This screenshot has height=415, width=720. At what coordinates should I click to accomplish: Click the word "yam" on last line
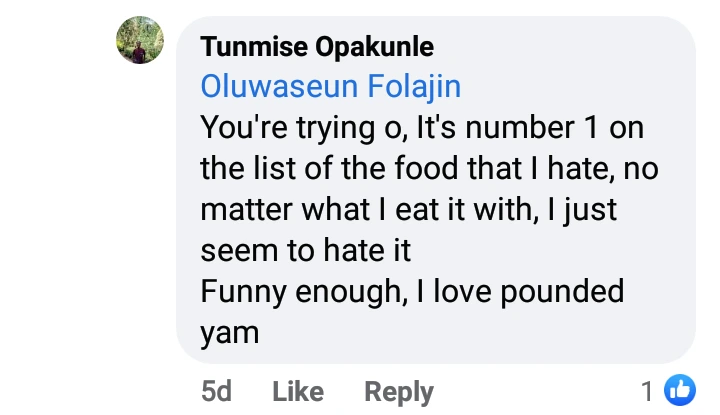pos(230,333)
